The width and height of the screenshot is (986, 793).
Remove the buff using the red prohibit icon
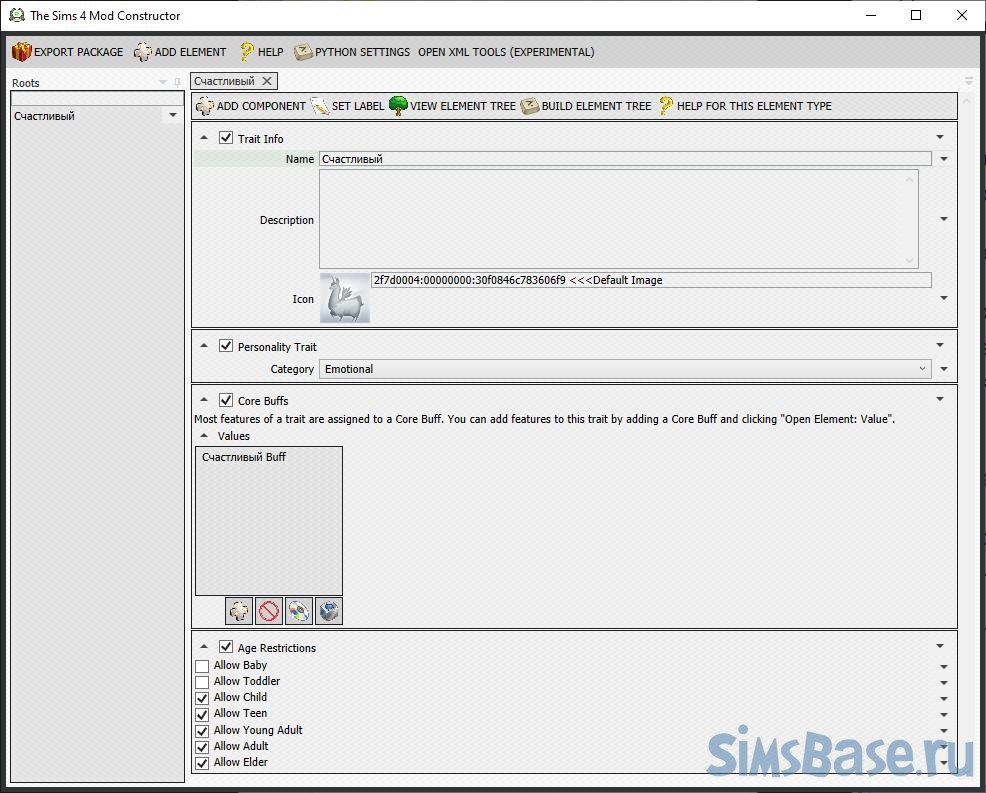pyautogui.click(x=268, y=611)
